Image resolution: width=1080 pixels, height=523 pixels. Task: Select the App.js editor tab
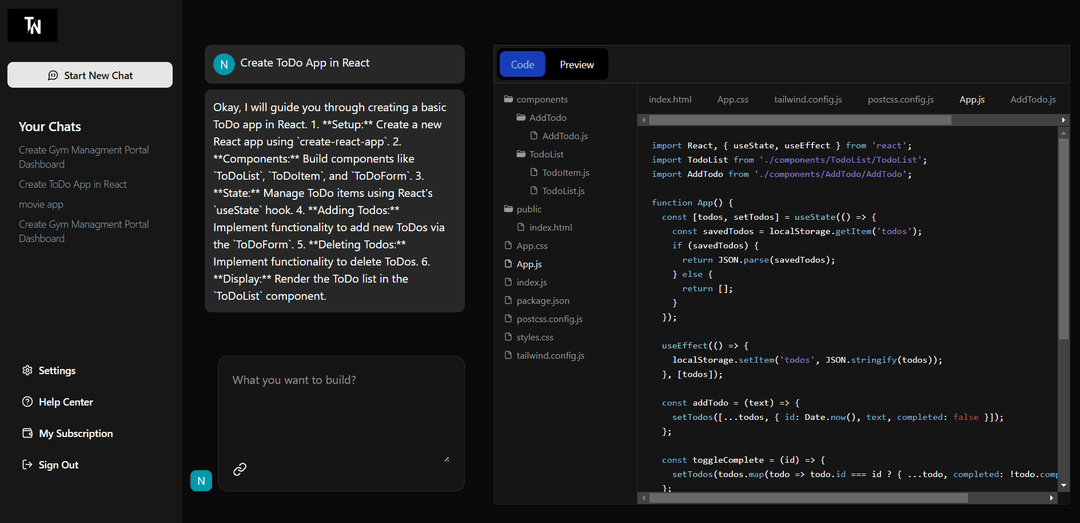tap(972, 99)
